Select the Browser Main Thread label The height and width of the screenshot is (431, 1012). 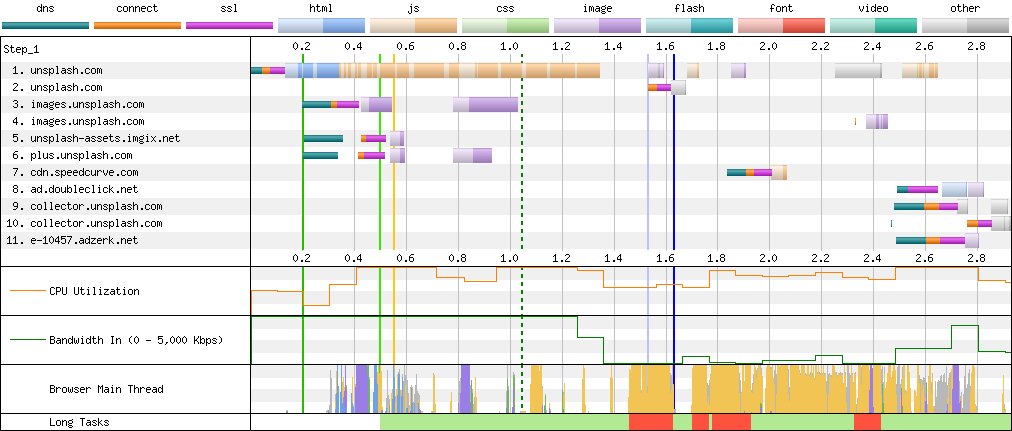pos(105,389)
